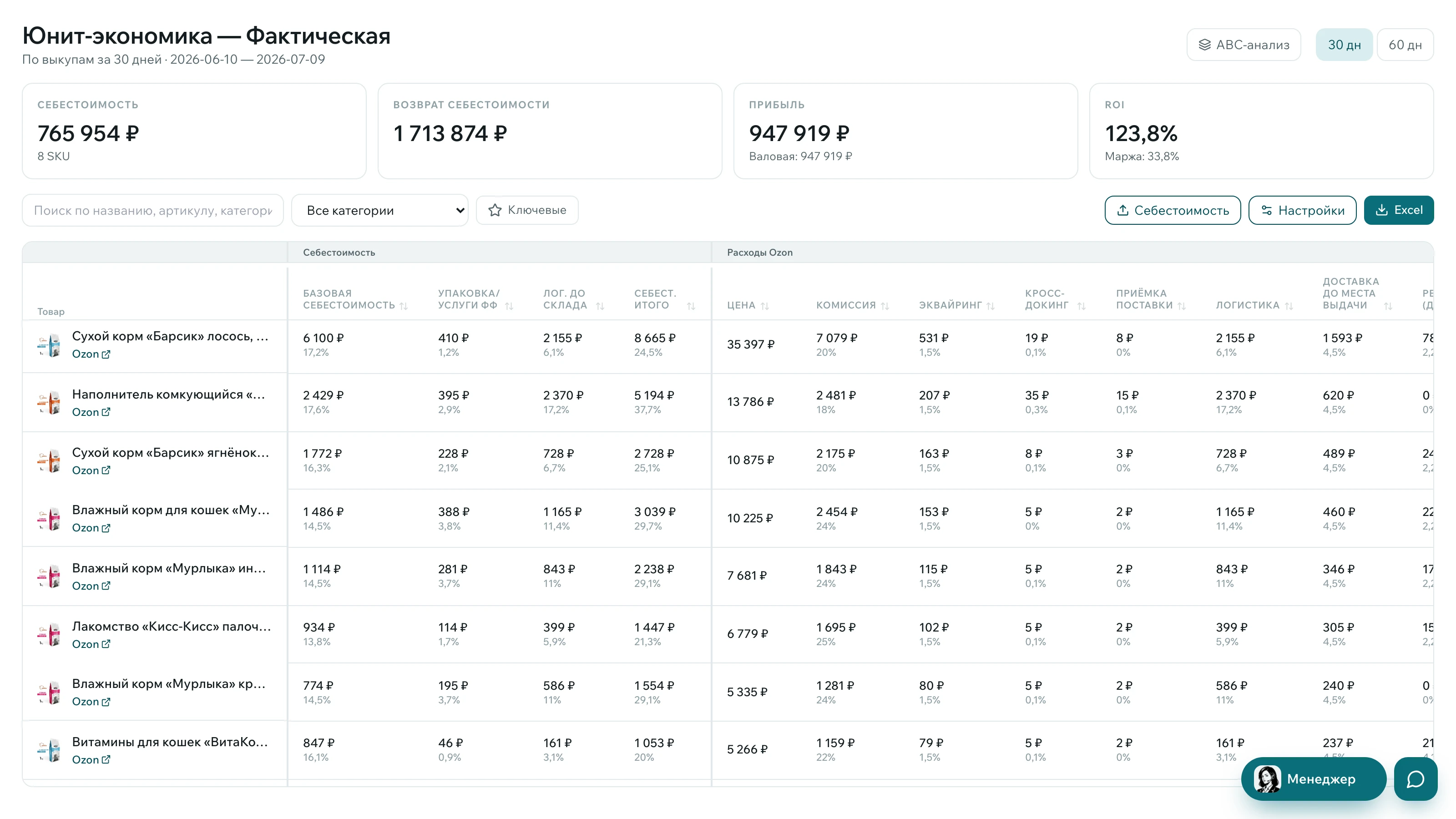Click the page title Юнит-экономика — Фактическая

206,35
